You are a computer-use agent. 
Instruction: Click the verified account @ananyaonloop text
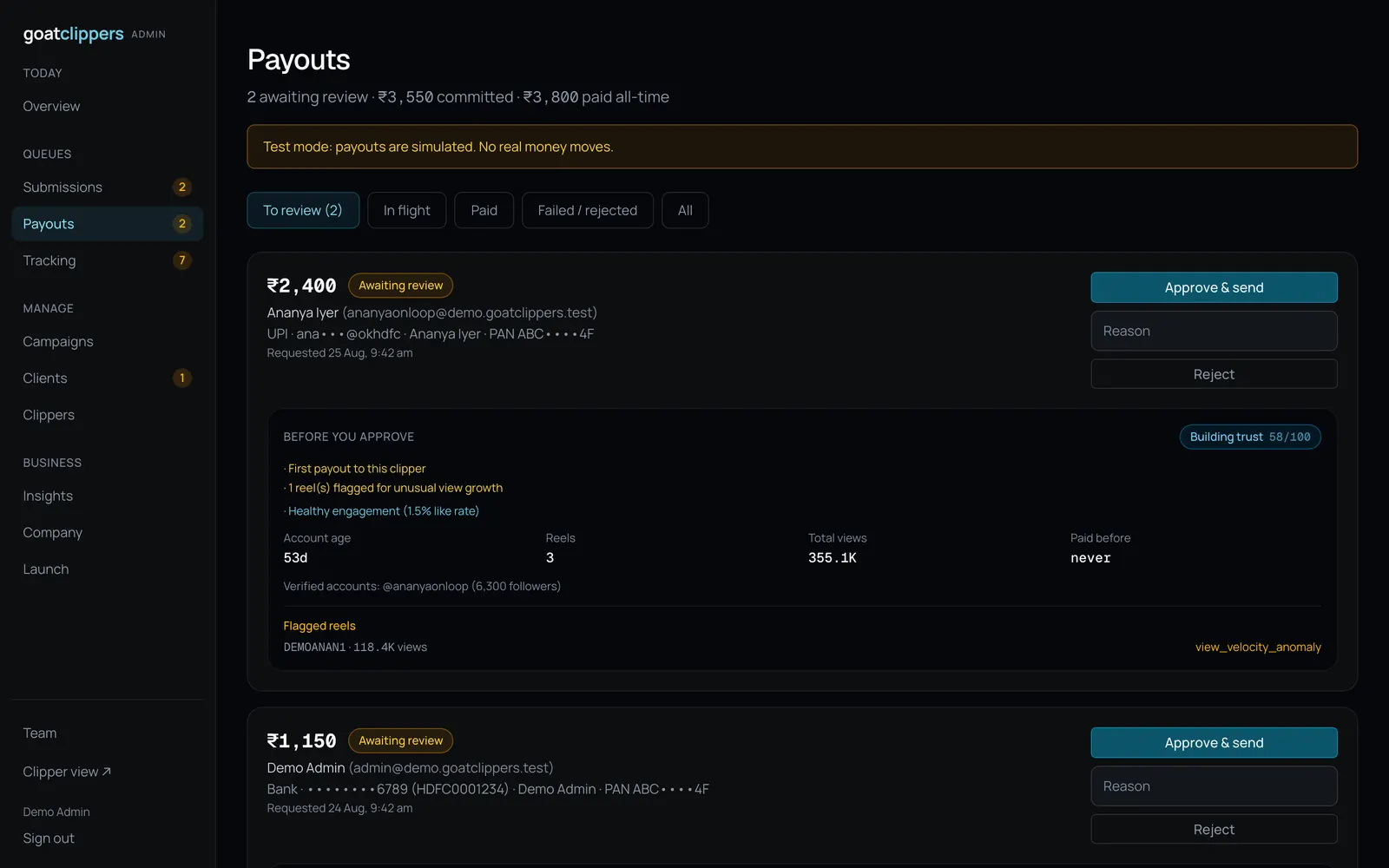(425, 587)
